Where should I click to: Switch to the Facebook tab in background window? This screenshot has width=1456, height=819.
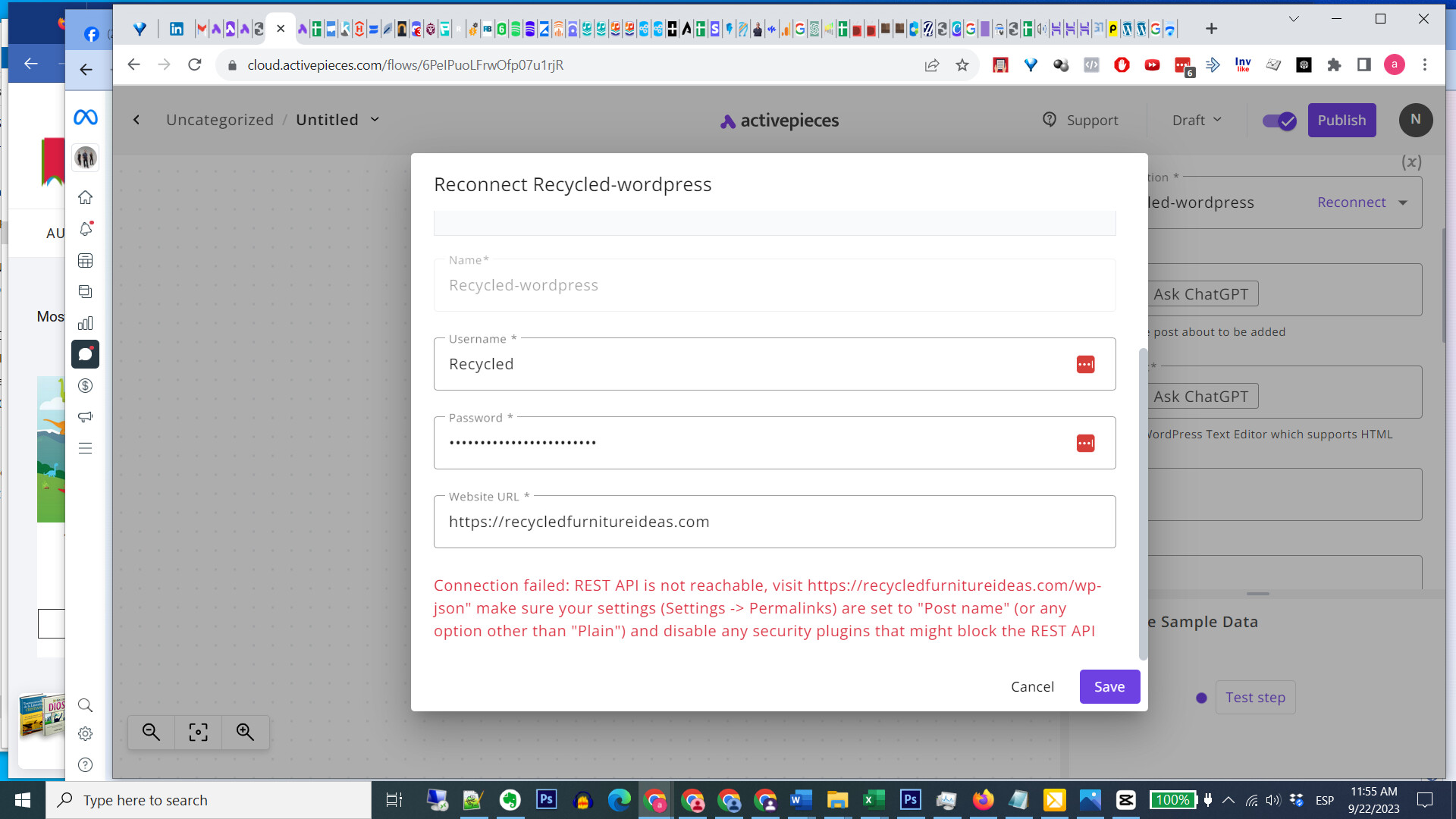[92, 34]
